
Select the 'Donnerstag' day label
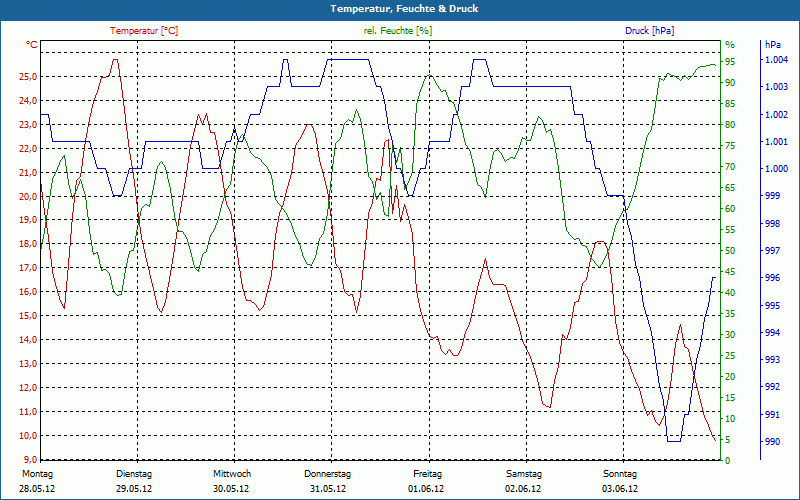click(x=328, y=474)
